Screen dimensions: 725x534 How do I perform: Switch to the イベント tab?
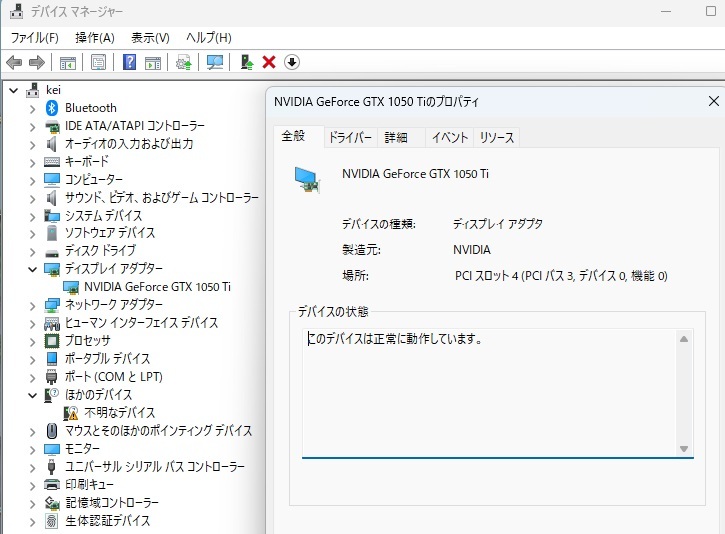(449, 137)
